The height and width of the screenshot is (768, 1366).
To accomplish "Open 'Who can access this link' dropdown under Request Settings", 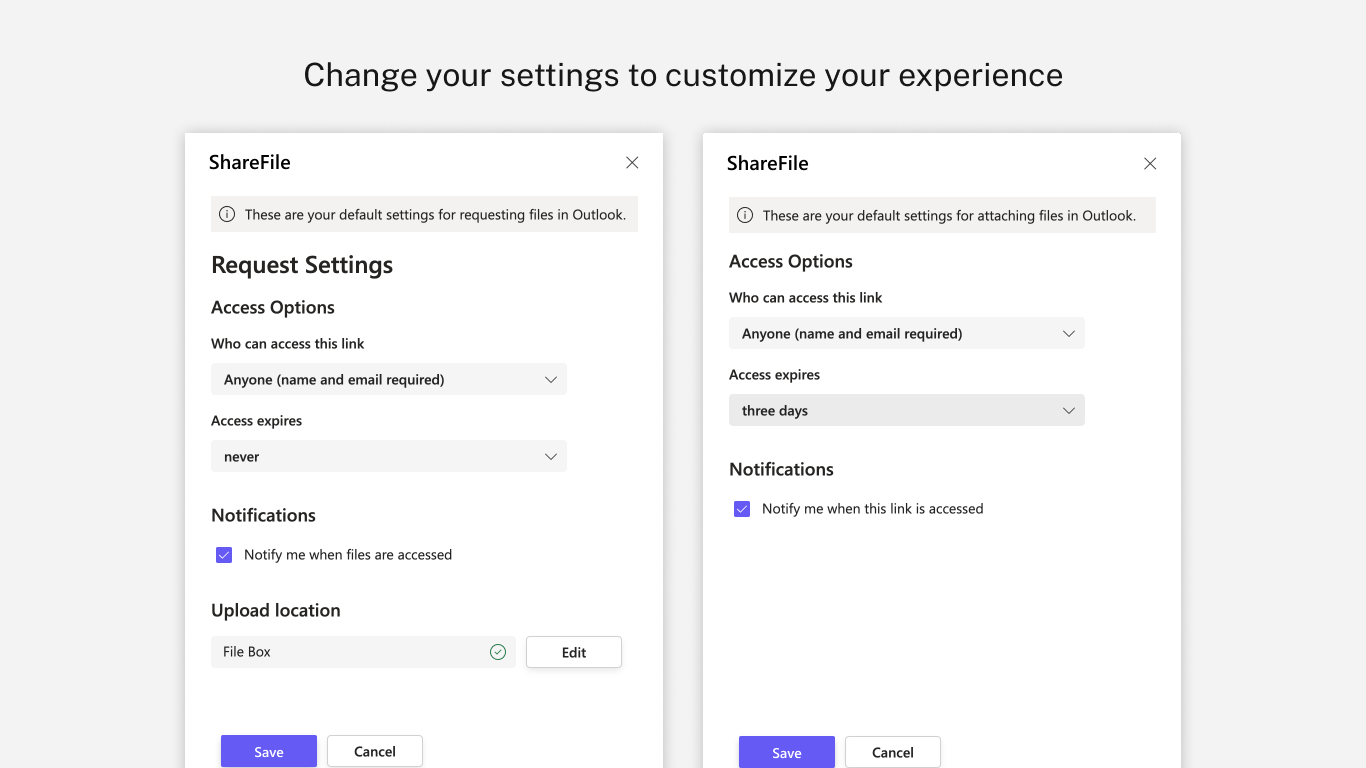I will [x=388, y=379].
